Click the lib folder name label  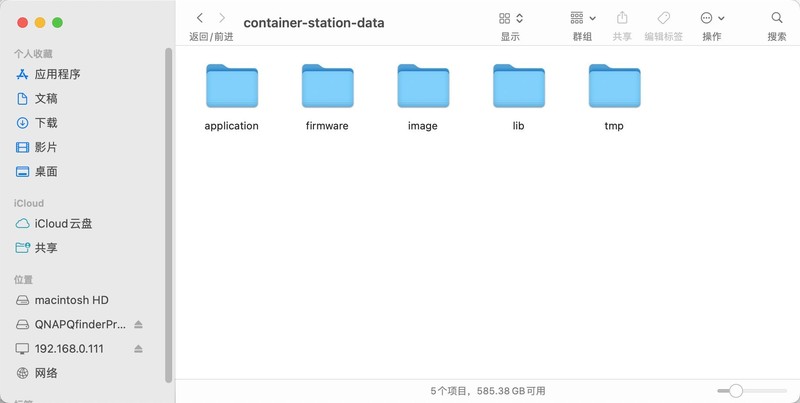point(518,125)
